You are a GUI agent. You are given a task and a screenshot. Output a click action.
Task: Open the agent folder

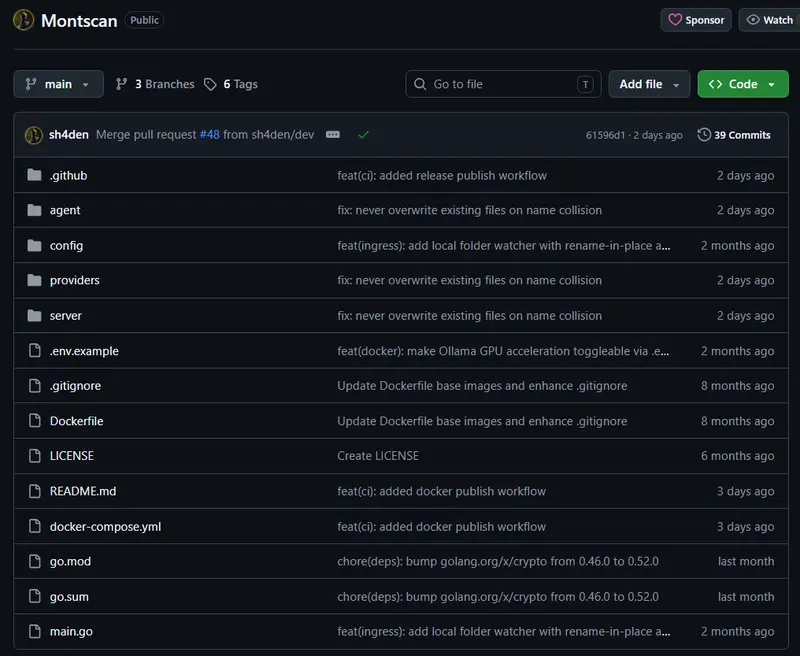click(65, 210)
